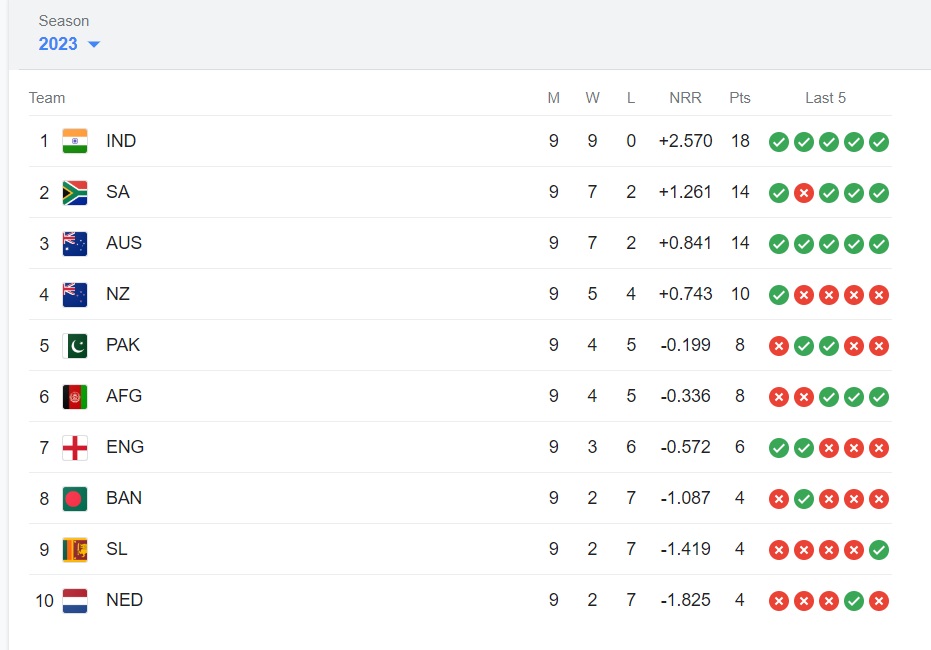
Task: Click the NRR column header
Action: [x=685, y=98]
